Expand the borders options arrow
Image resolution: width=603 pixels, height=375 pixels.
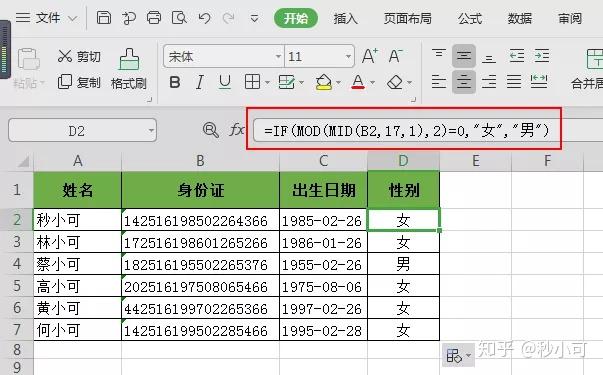click(x=267, y=82)
